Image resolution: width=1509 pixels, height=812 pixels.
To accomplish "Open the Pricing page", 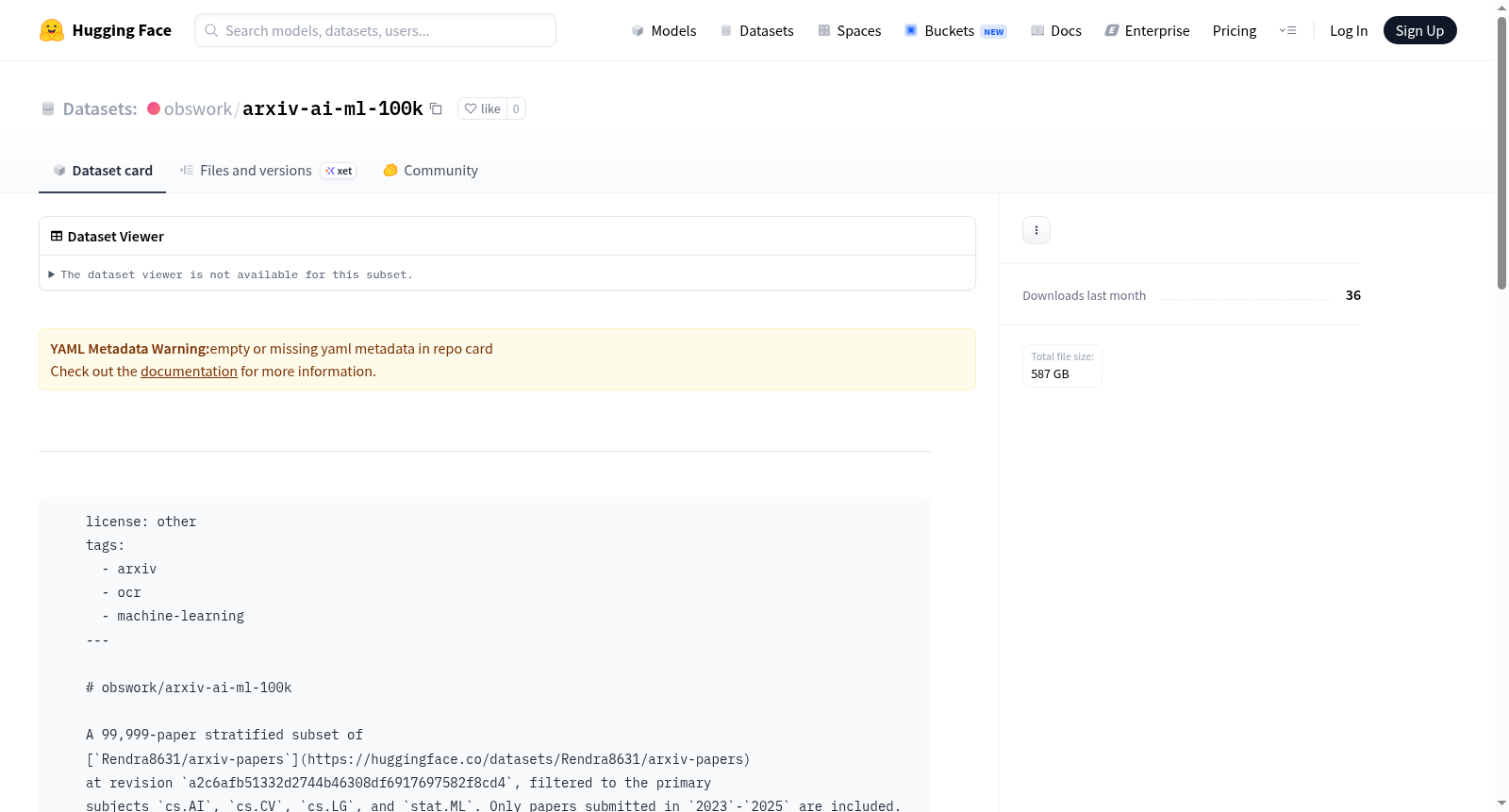I will point(1235,30).
